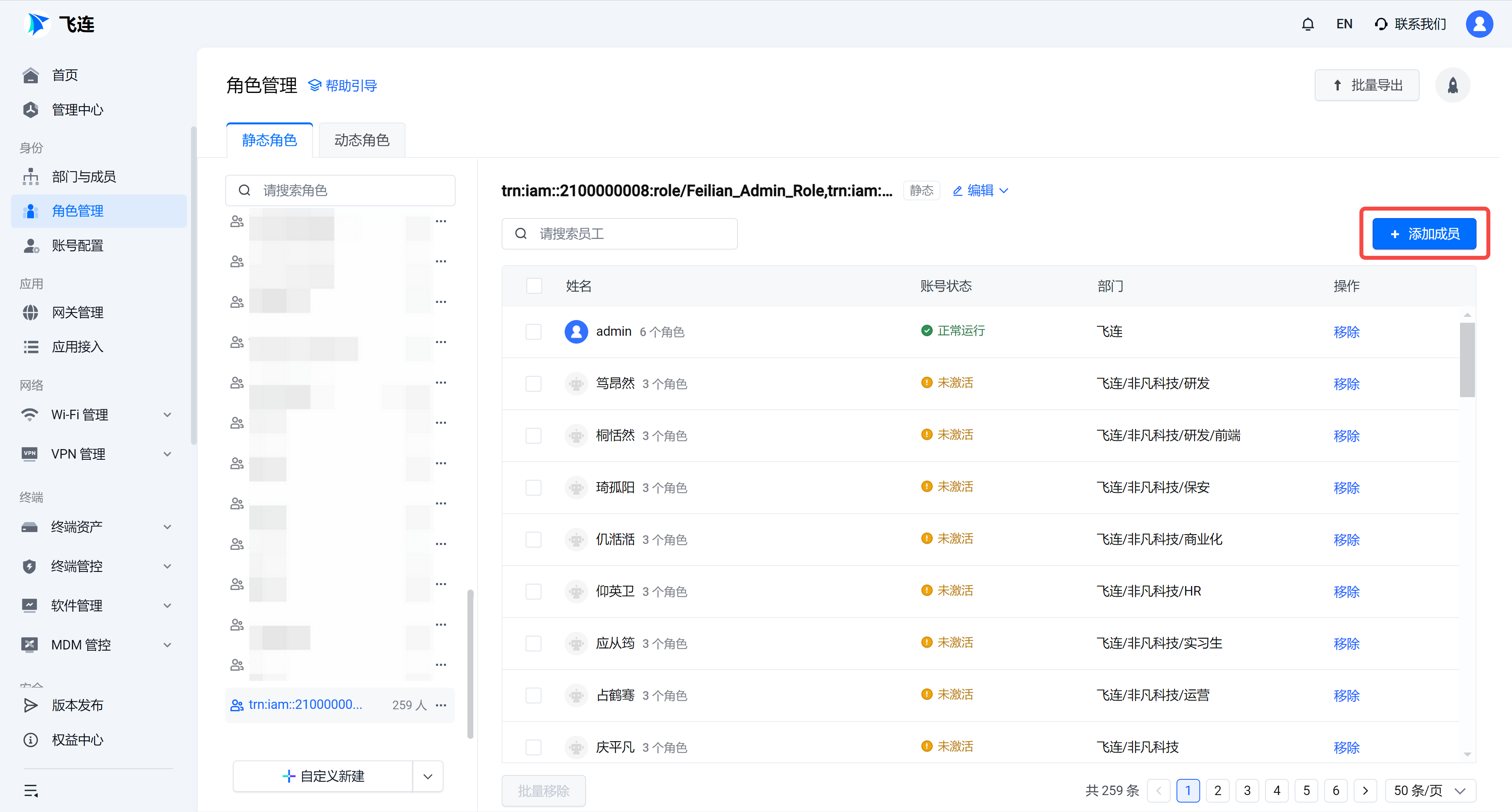Go to the next page arrow
This screenshot has height=812, width=1512.
tap(1365, 790)
